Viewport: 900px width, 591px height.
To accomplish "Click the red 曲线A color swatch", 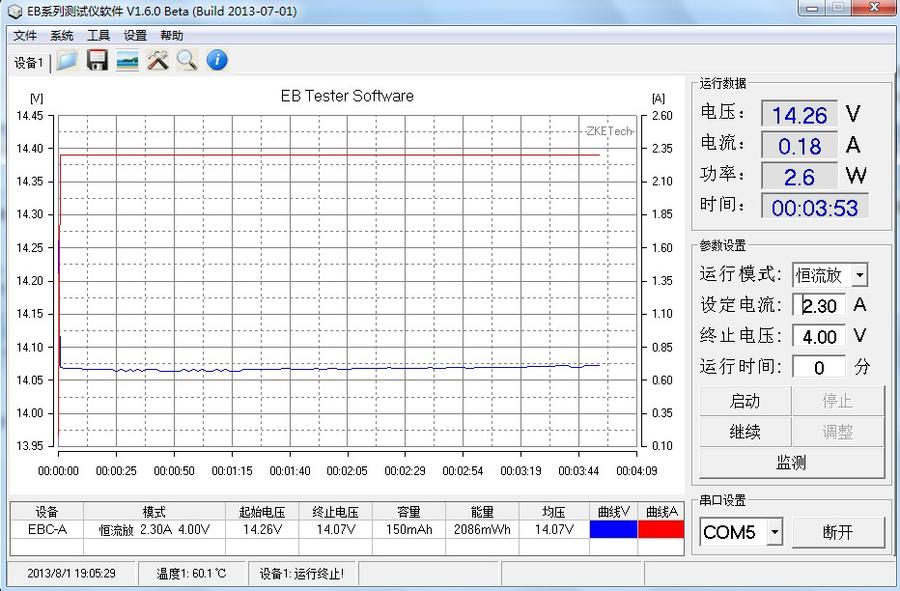I will point(660,529).
